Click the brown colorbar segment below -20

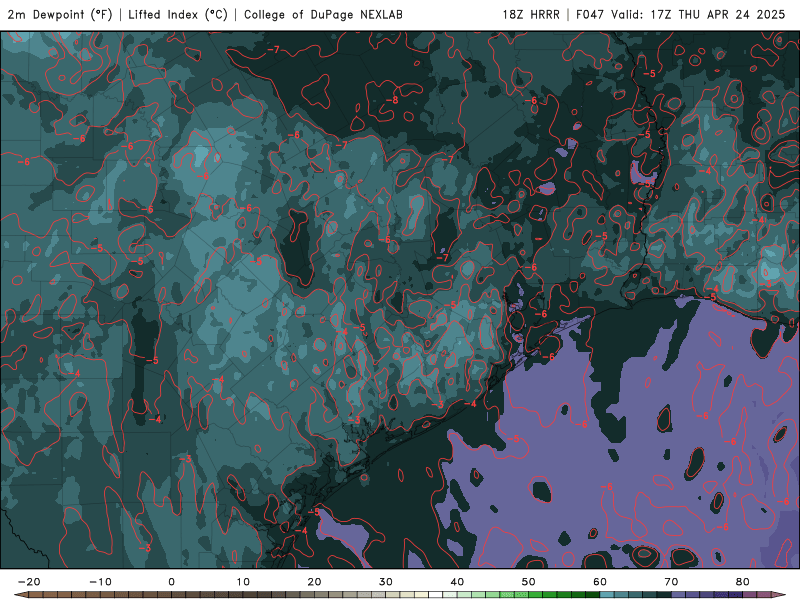click(x=36, y=595)
